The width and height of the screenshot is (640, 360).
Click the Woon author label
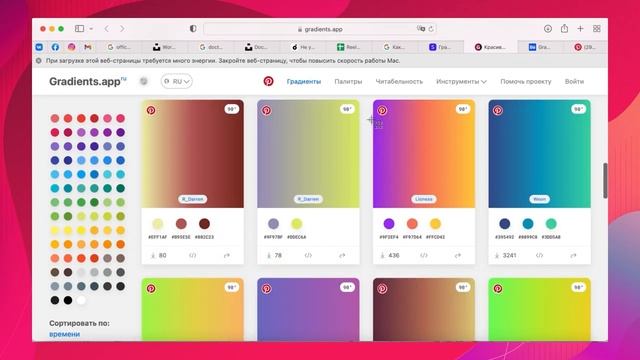(x=540, y=199)
